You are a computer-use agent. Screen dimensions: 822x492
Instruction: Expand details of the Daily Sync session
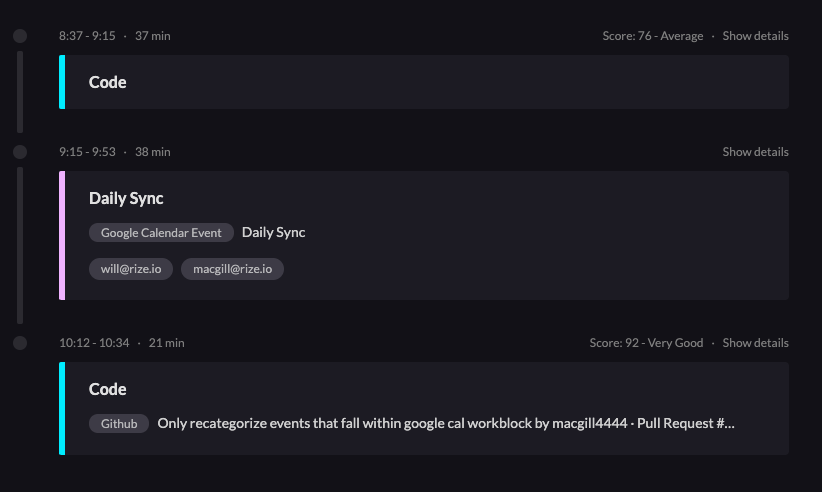tap(755, 152)
